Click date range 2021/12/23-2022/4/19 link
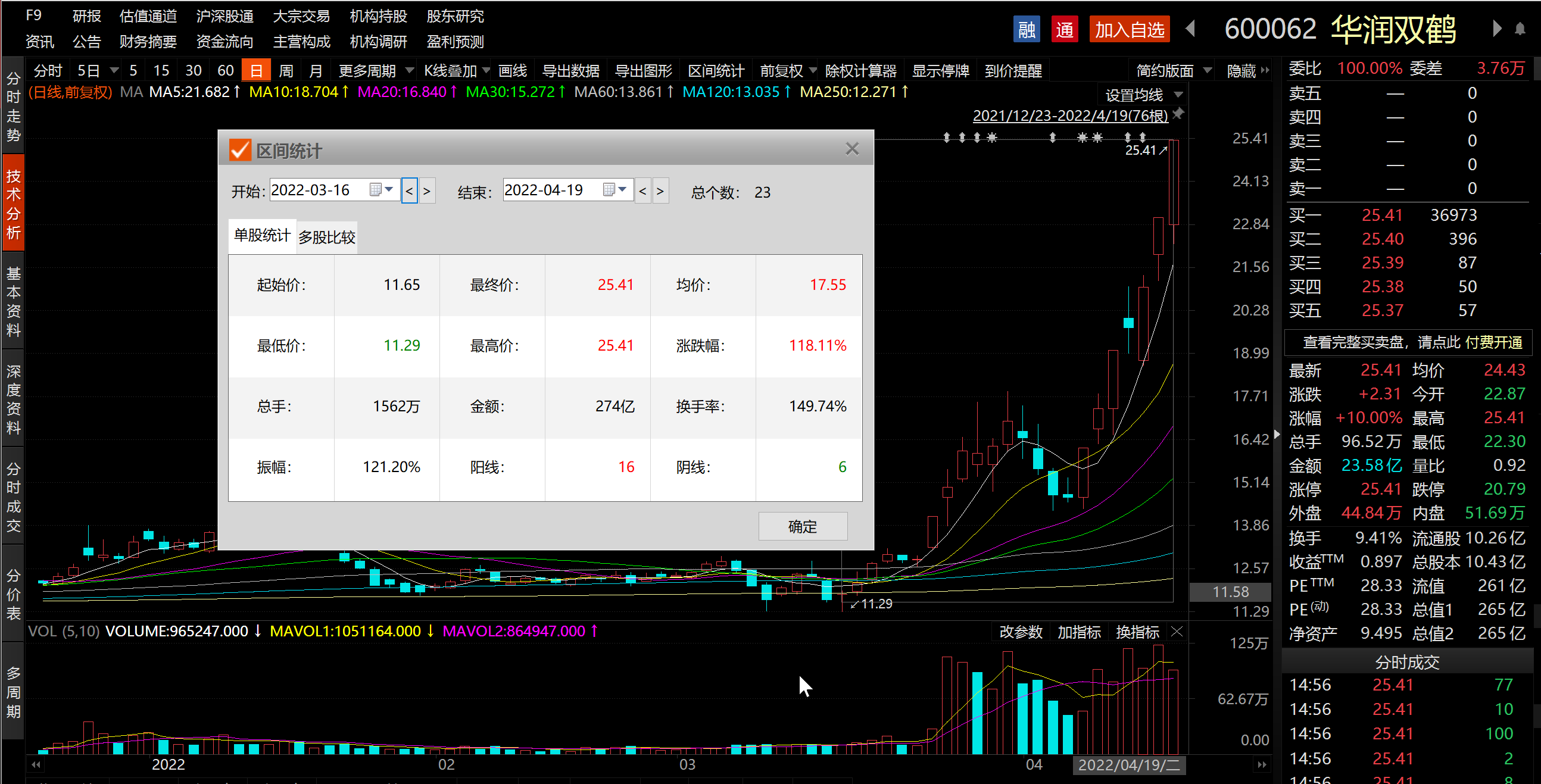Image resolution: width=1541 pixels, height=784 pixels. (1070, 115)
